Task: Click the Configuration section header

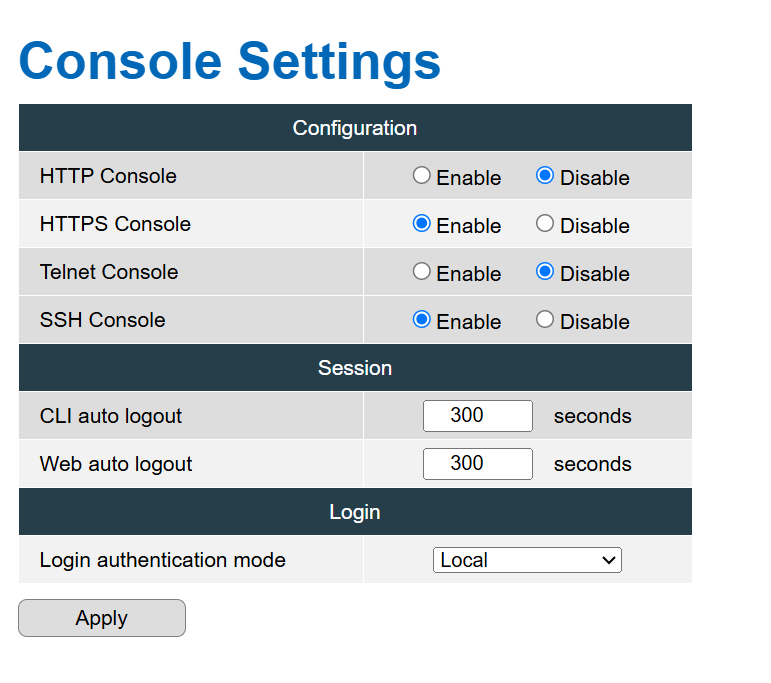Action: point(355,128)
